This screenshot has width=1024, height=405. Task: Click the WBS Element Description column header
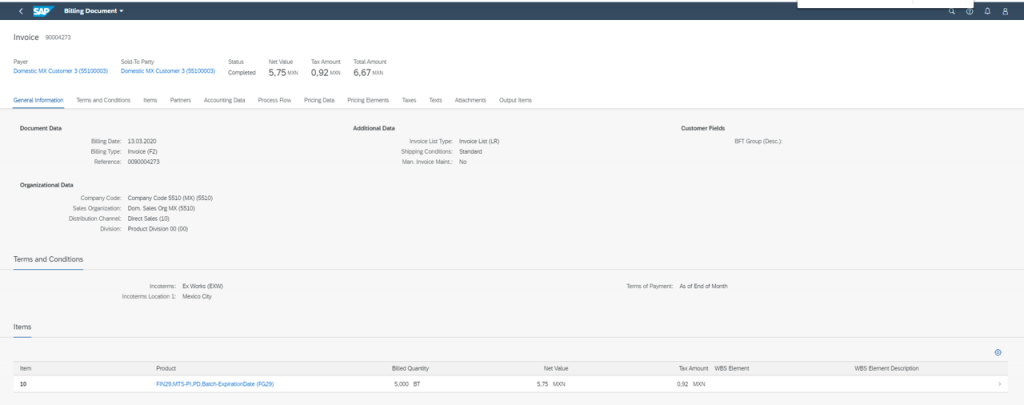coord(886,368)
